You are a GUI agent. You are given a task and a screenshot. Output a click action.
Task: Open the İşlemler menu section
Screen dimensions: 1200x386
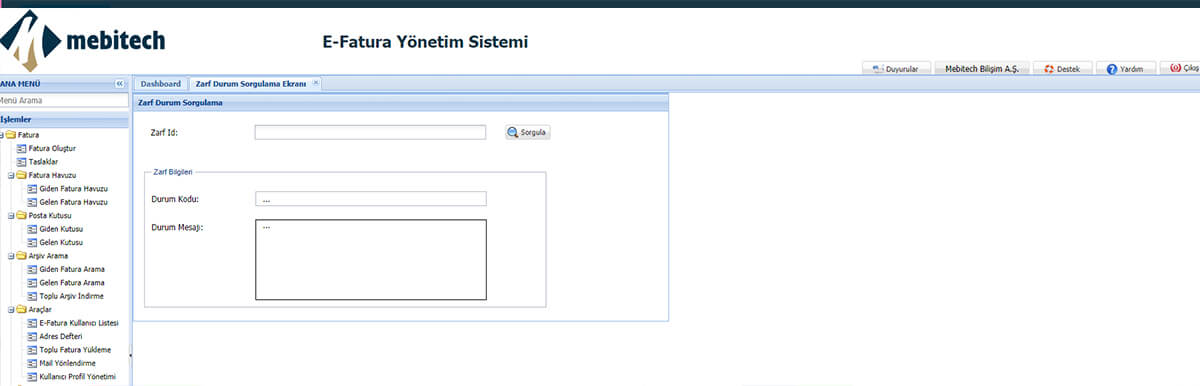pos(65,120)
